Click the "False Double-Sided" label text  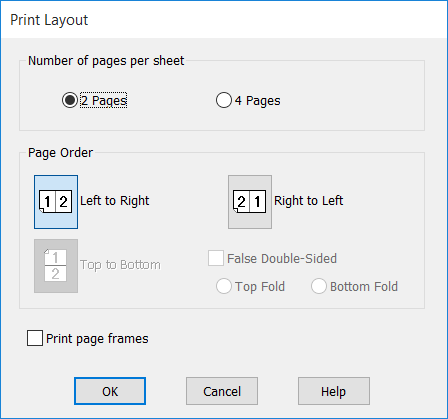[x=282, y=259]
